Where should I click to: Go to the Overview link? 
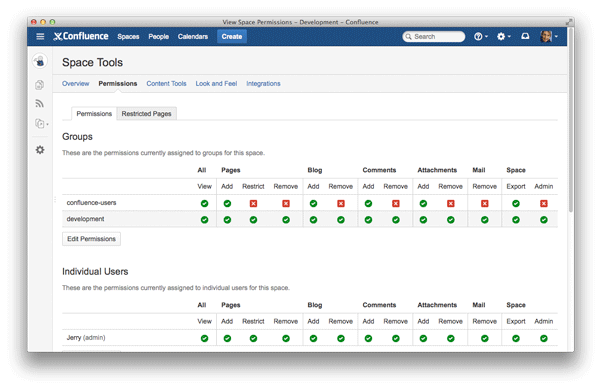pos(75,83)
